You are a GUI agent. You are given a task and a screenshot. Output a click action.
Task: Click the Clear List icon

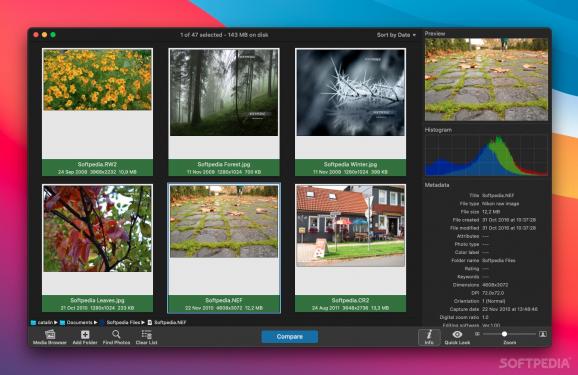point(146,334)
